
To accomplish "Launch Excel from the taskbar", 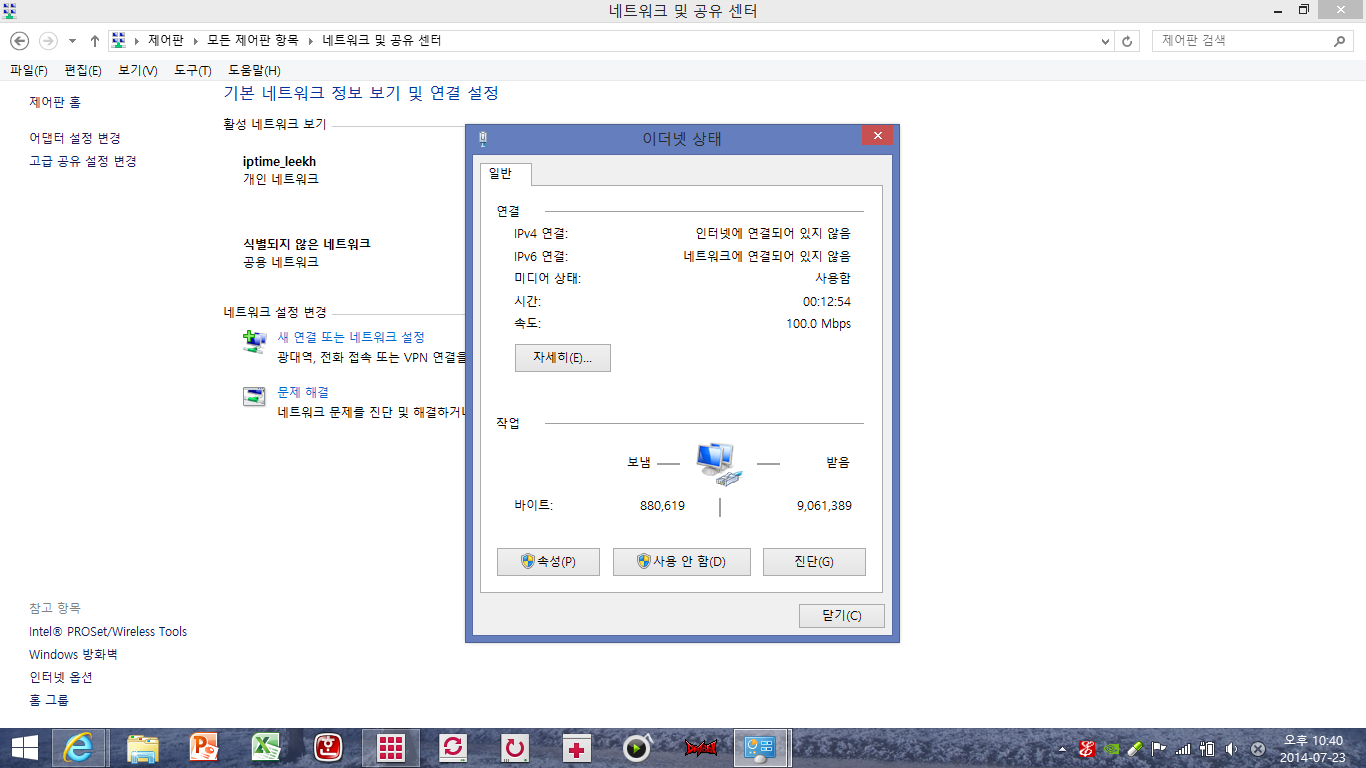I will (x=266, y=747).
